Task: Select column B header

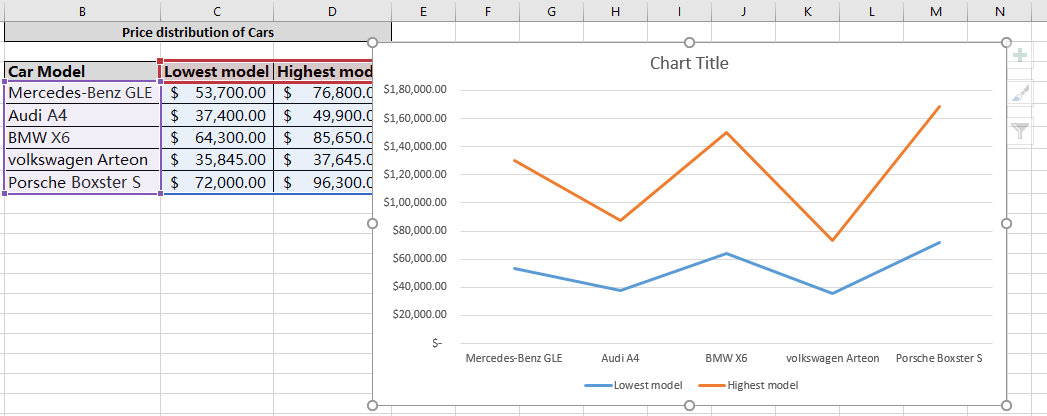Action: tap(82, 11)
